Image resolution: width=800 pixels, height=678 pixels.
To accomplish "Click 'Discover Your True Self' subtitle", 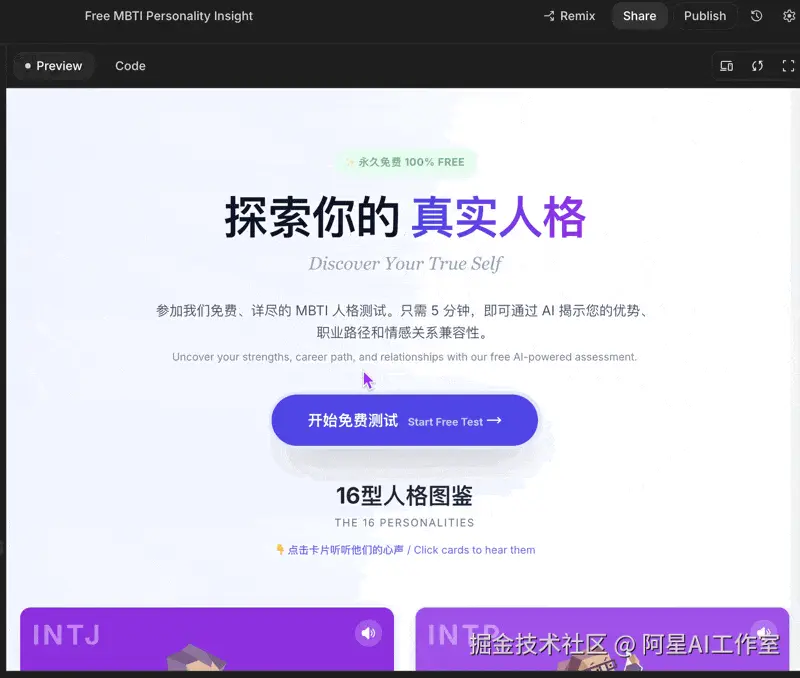I will [406, 264].
